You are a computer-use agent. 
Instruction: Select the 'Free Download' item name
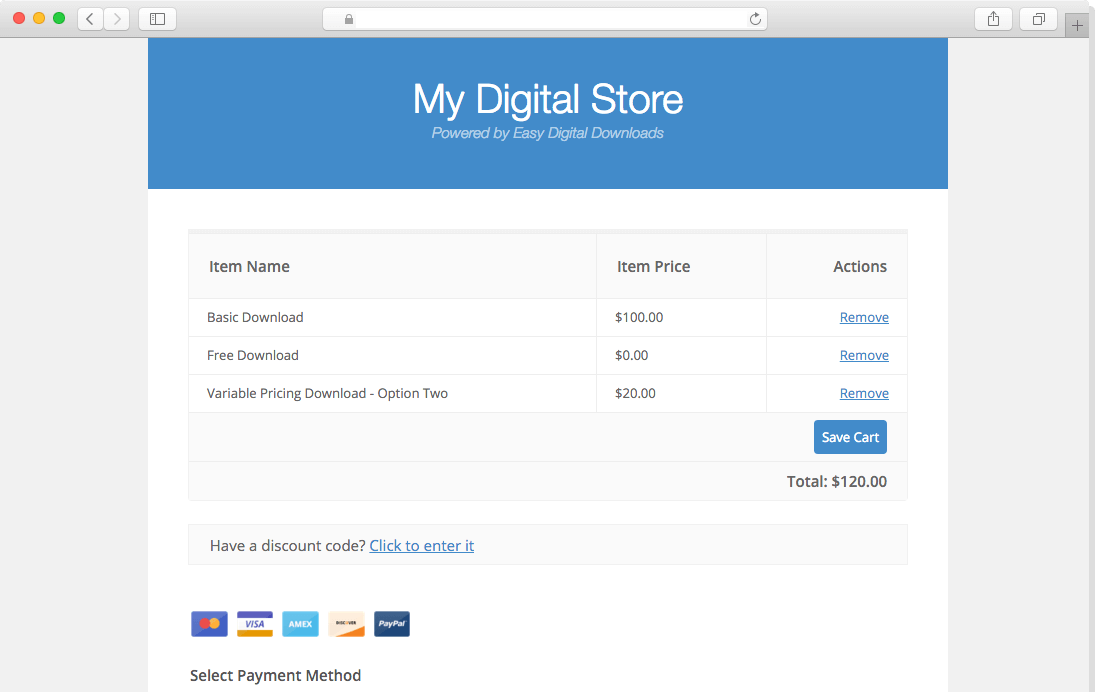[x=253, y=355]
